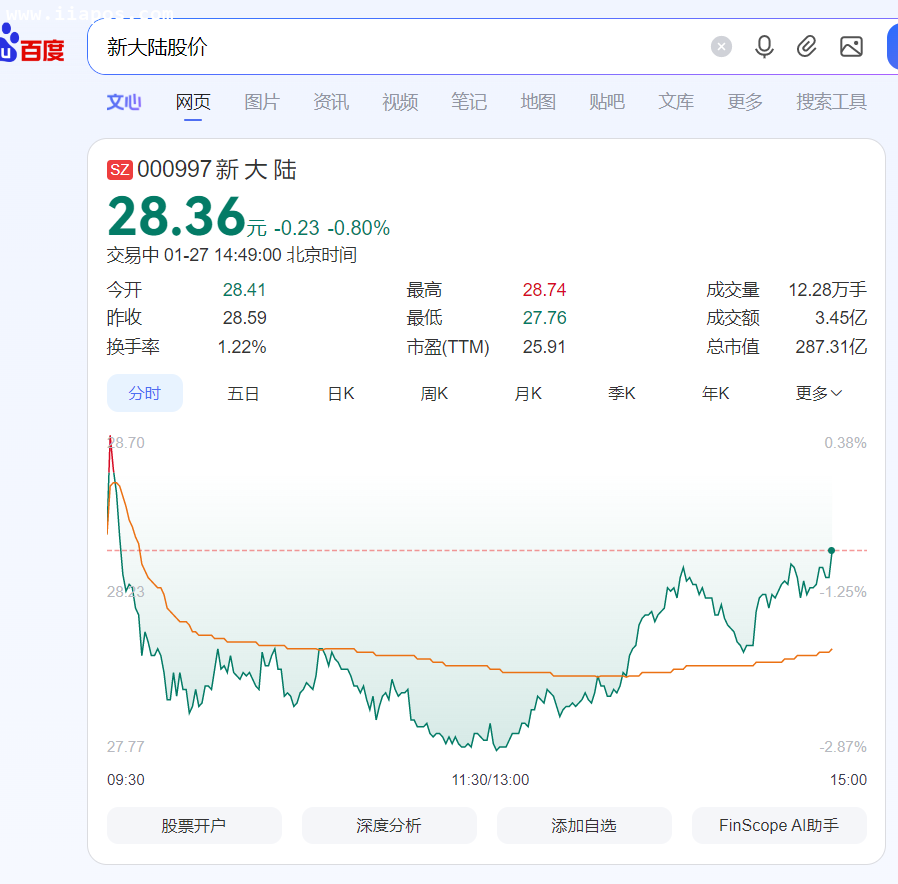This screenshot has height=884, width=898.
Task: Switch to the 资讯 tab
Action: [x=331, y=102]
